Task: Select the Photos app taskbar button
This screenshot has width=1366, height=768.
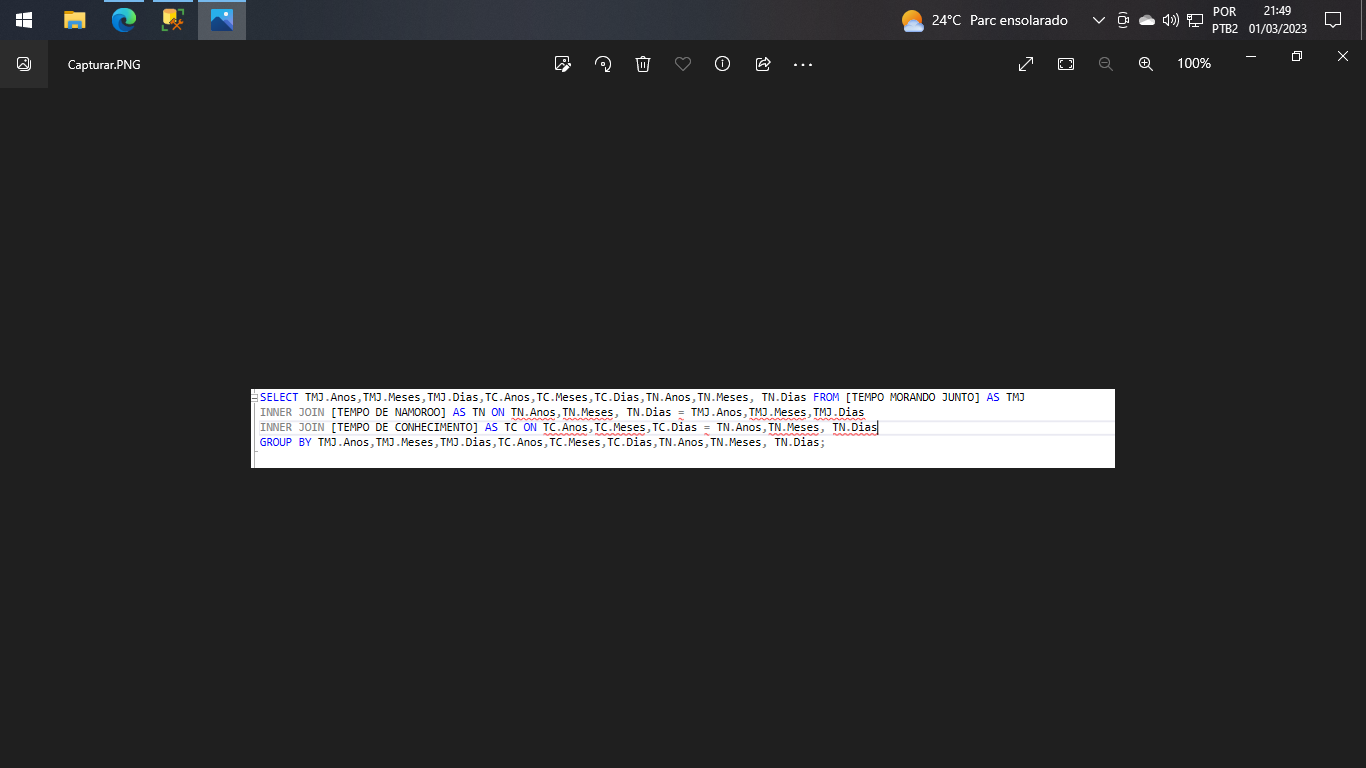Action: point(222,20)
